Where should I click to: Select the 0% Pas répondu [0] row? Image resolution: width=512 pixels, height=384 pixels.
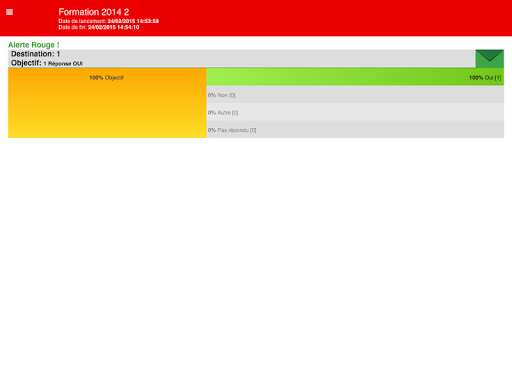355,129
